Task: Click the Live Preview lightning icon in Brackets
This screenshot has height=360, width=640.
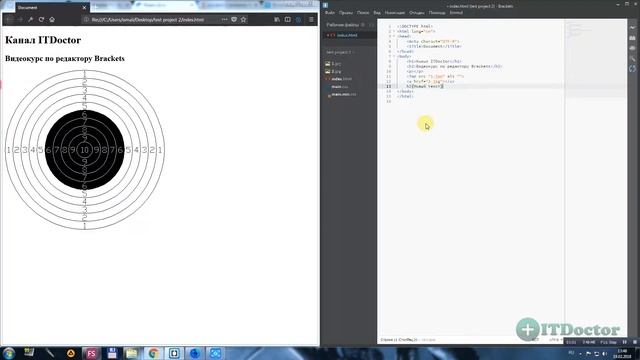Action: 633,27
